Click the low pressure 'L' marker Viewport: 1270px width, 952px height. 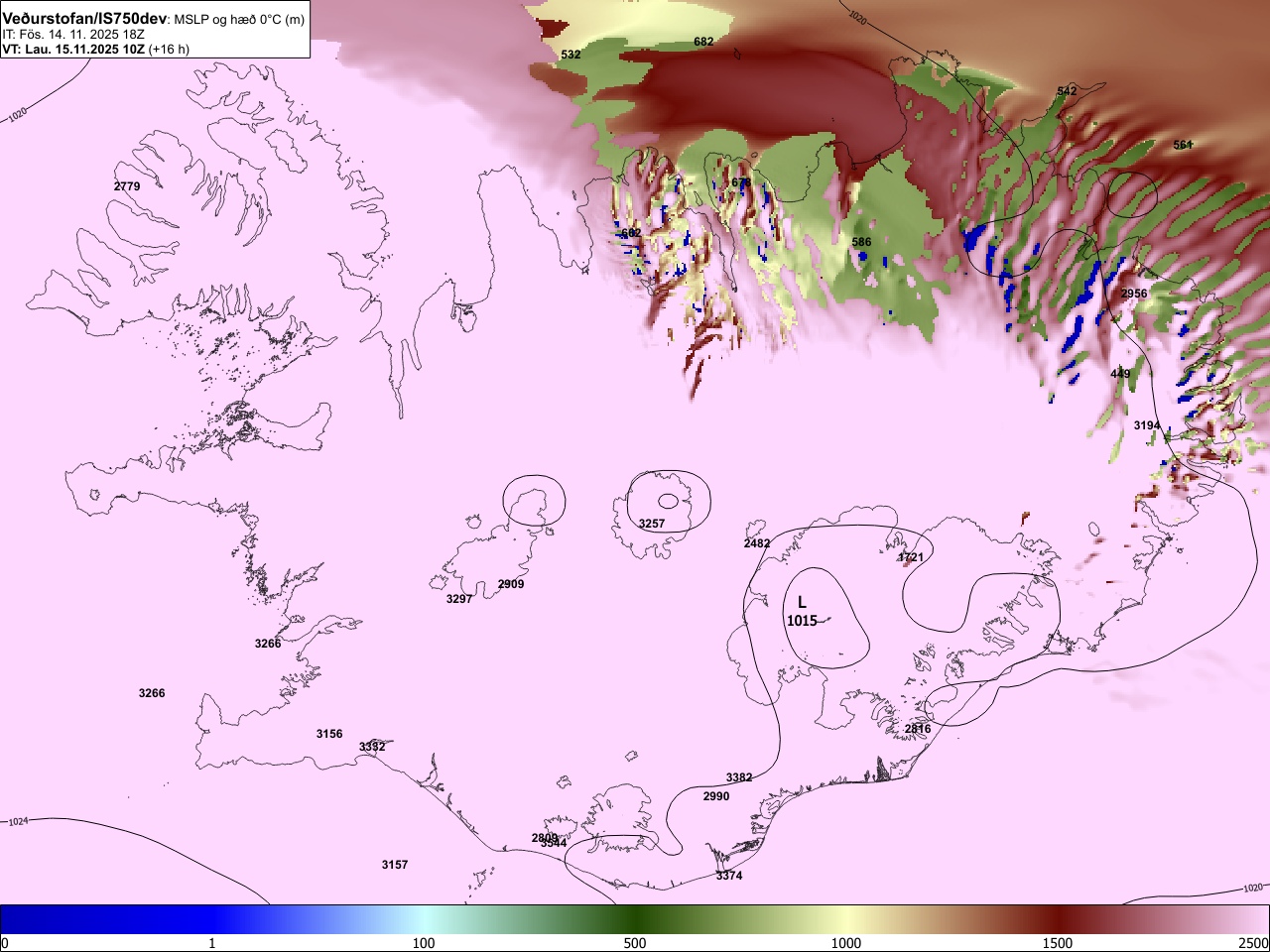(x=802, y=602)
